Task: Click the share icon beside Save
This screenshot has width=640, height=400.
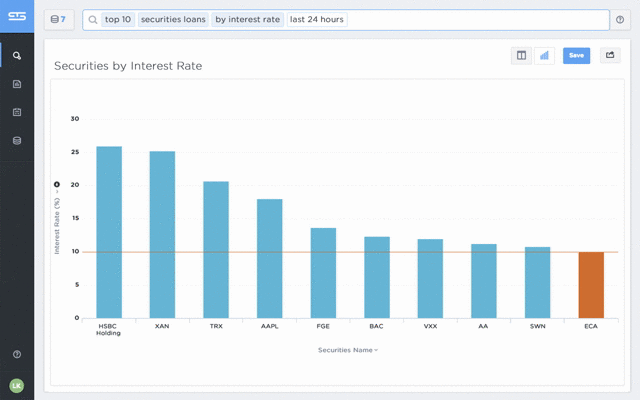Action: [609, 56]
